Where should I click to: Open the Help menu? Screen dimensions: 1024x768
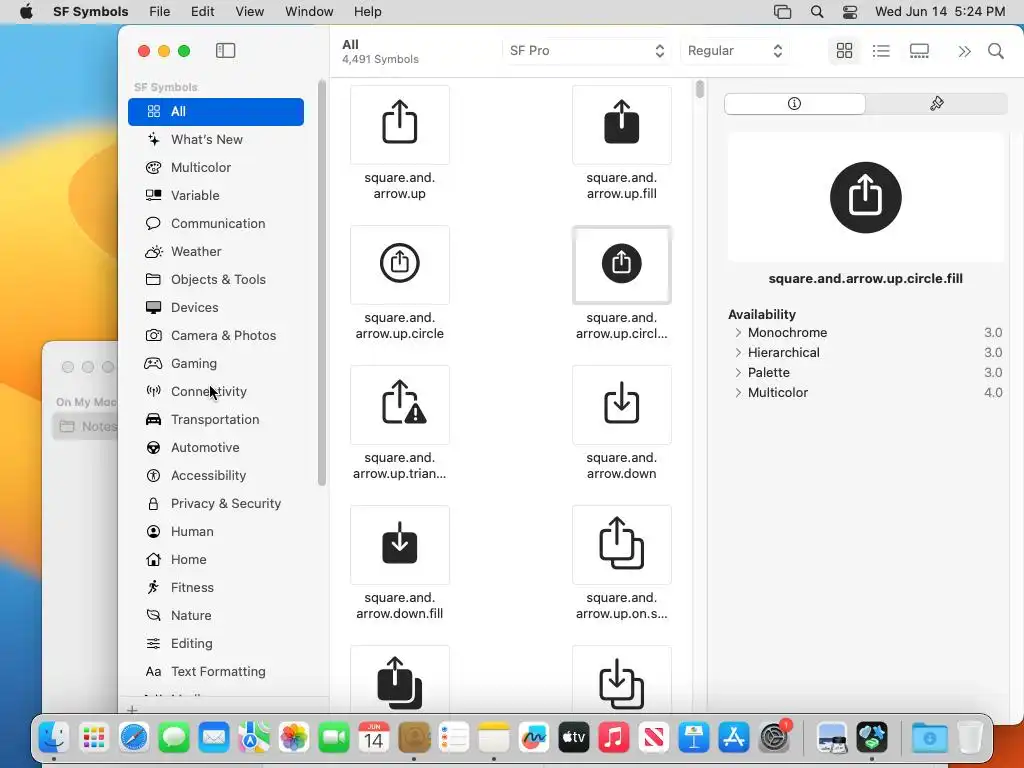coord(368,12)
